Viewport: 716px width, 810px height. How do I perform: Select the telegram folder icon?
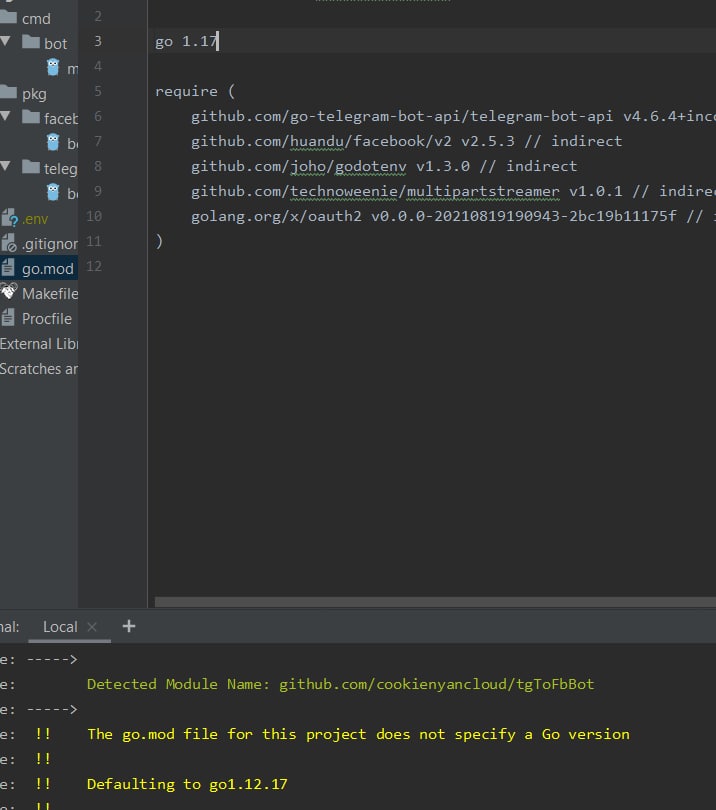tap(31, 167)
